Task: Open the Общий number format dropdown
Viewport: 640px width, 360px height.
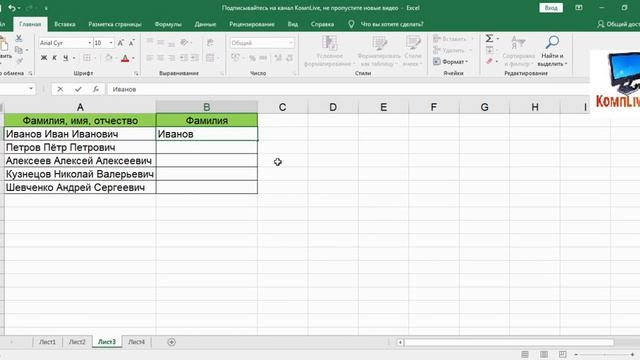Action: click(291, 43)
